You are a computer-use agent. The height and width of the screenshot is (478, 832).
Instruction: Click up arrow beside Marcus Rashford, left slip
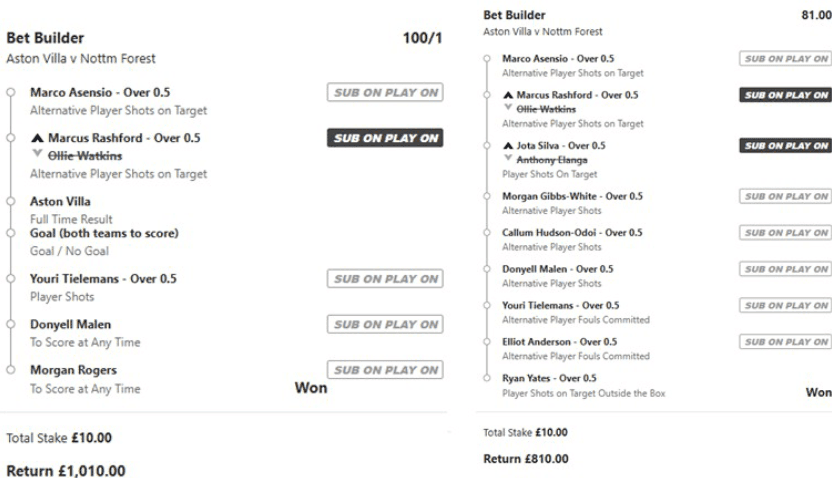click(36, 138)
